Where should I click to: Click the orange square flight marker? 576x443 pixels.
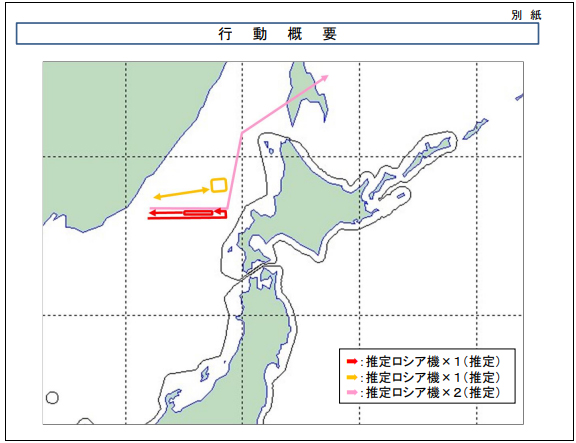pyautogui.click(x=219, y=185)
